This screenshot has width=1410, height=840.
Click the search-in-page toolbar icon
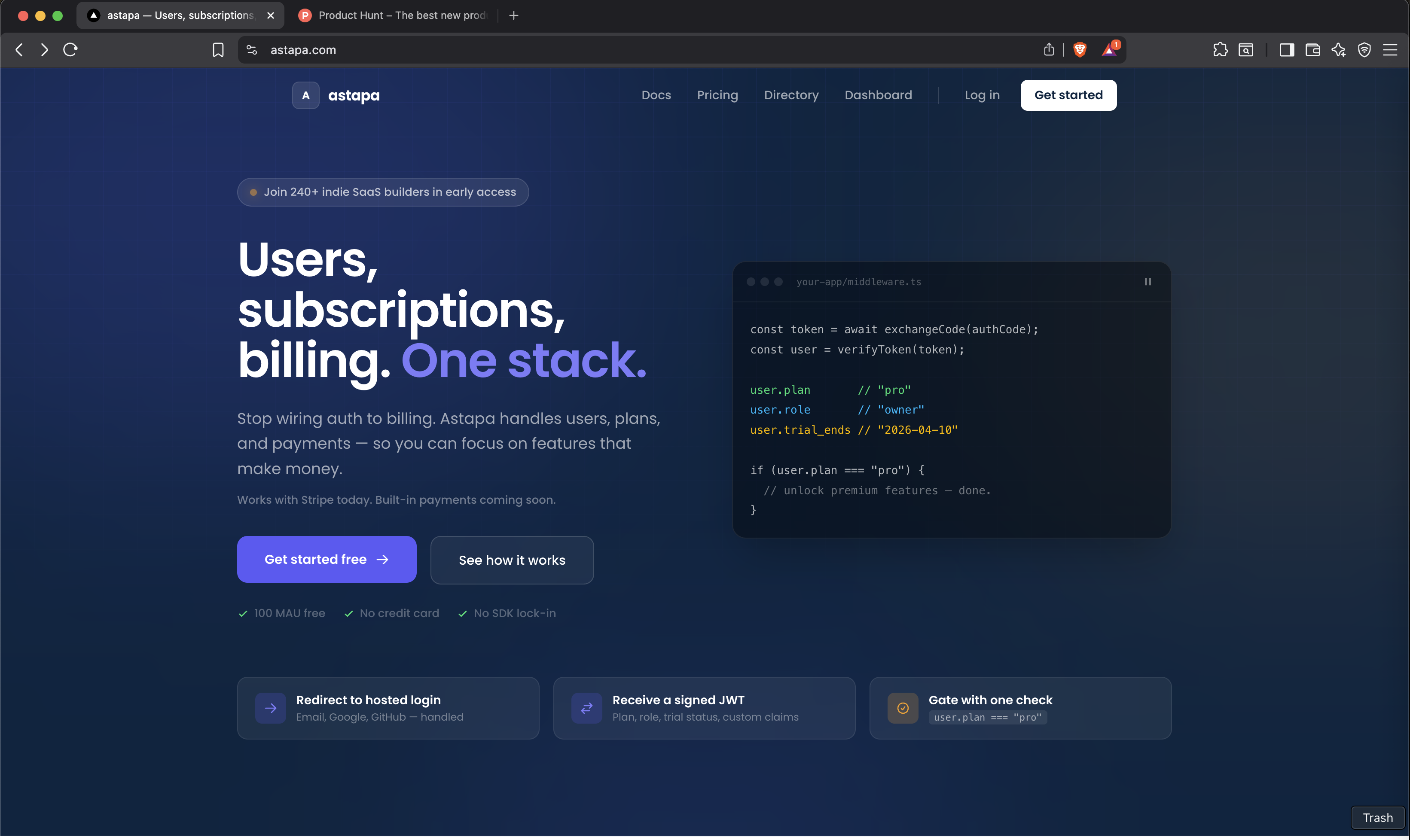pyautogui.click(x=1246, y=50)
